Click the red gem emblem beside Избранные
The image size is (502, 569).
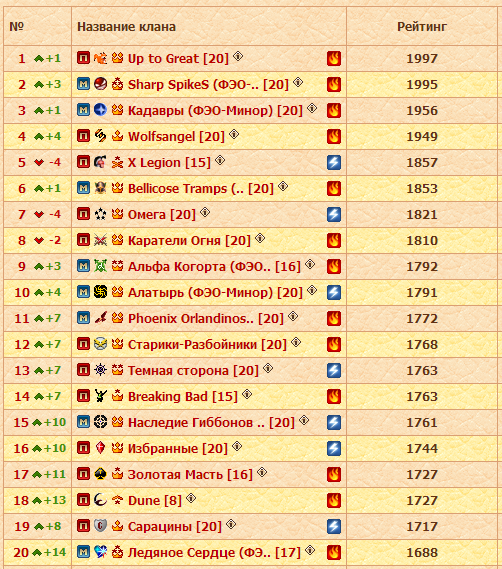100,448
